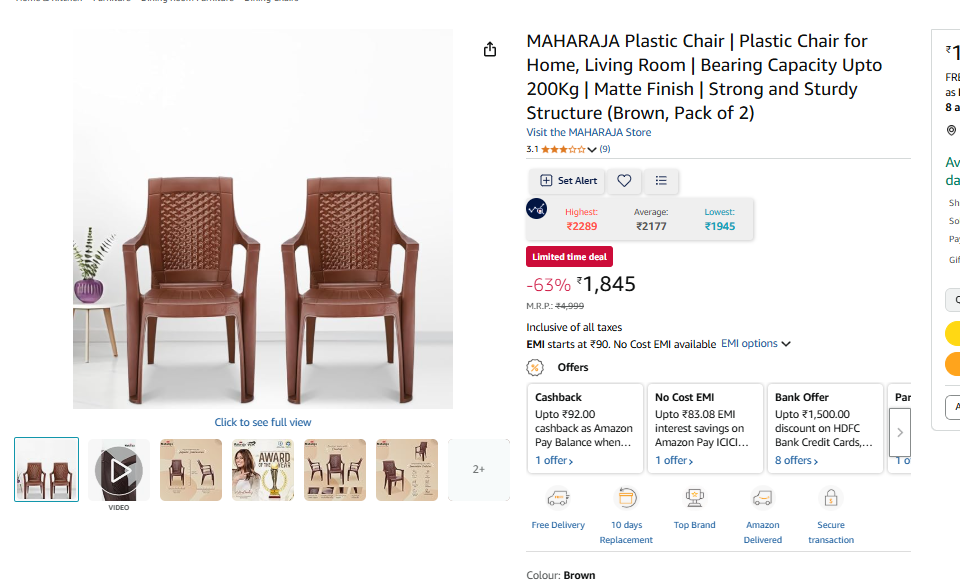This screenshot has height=585, width=960.
Task: Click the 10 days Replacement icon
Action: tap(627, 498)
